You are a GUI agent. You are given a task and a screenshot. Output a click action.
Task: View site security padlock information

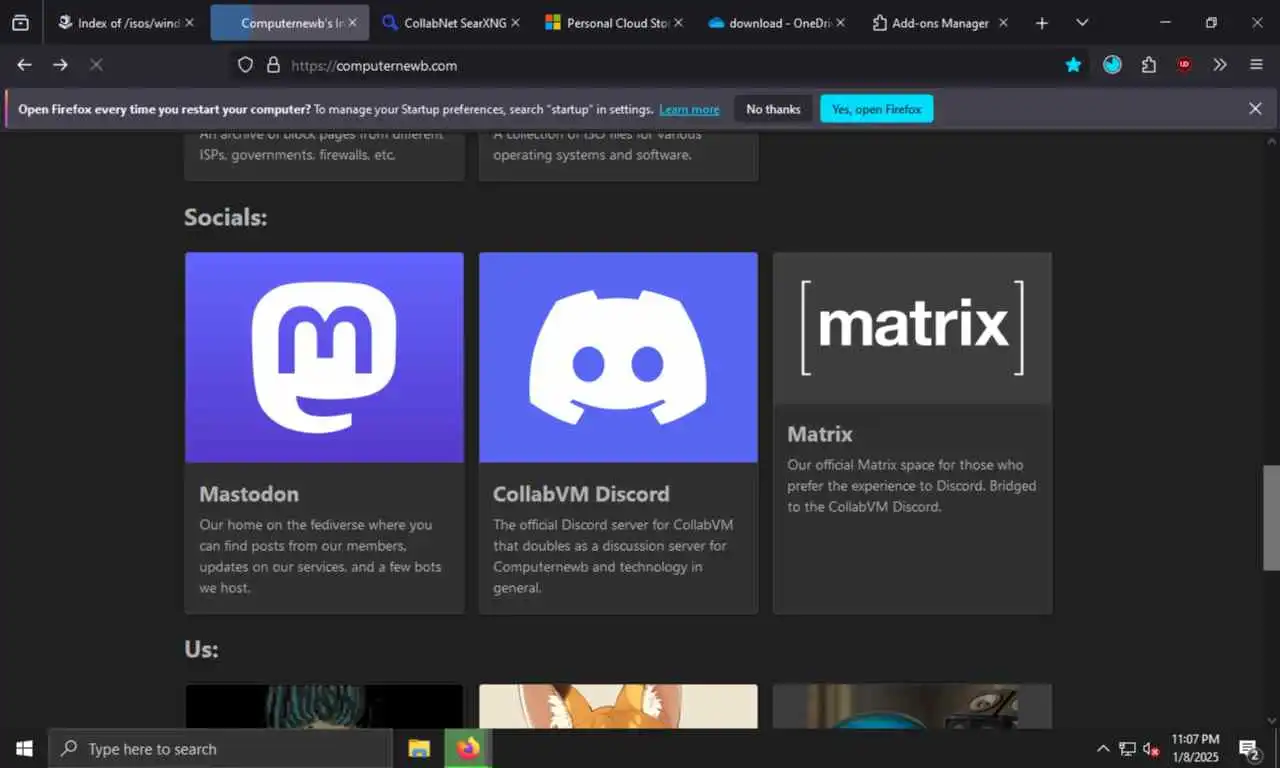tap(272, 65)
